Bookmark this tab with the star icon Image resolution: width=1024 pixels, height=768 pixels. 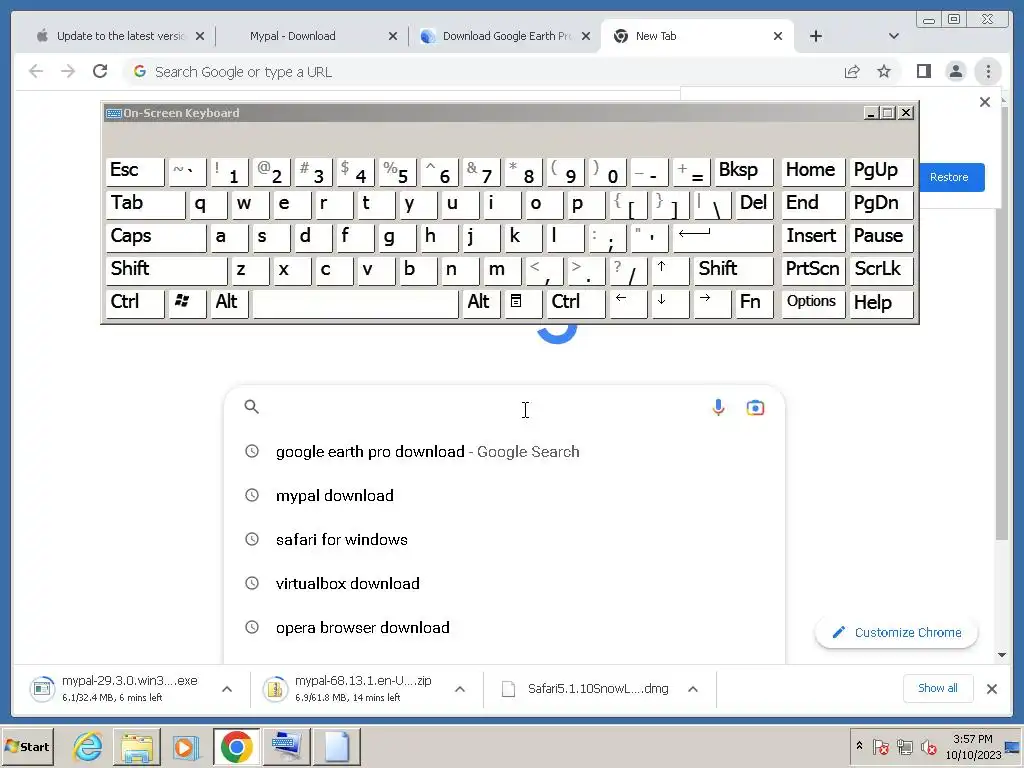(x=884, y=71)
